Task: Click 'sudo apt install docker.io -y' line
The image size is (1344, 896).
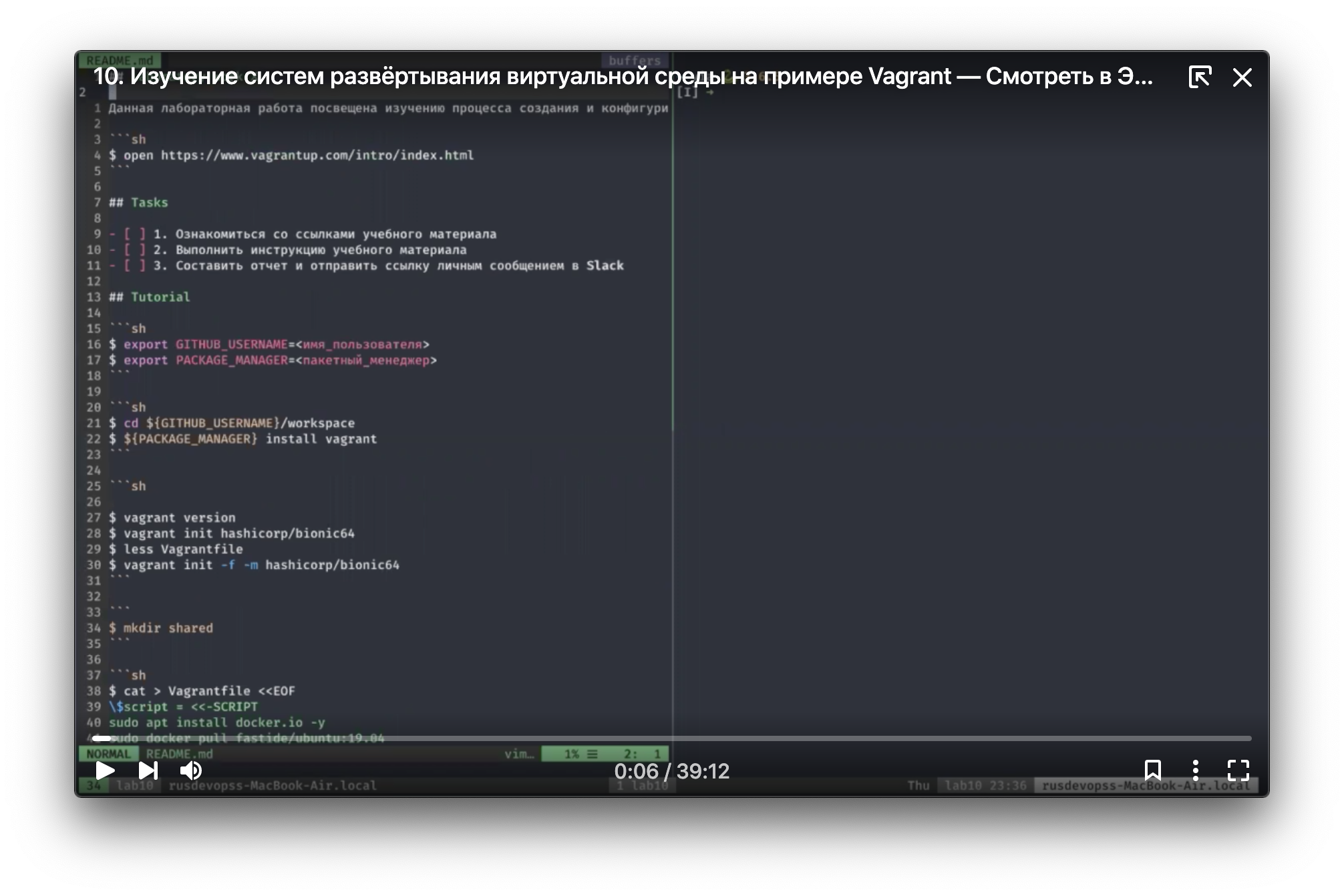Action: tap(217, 722)
